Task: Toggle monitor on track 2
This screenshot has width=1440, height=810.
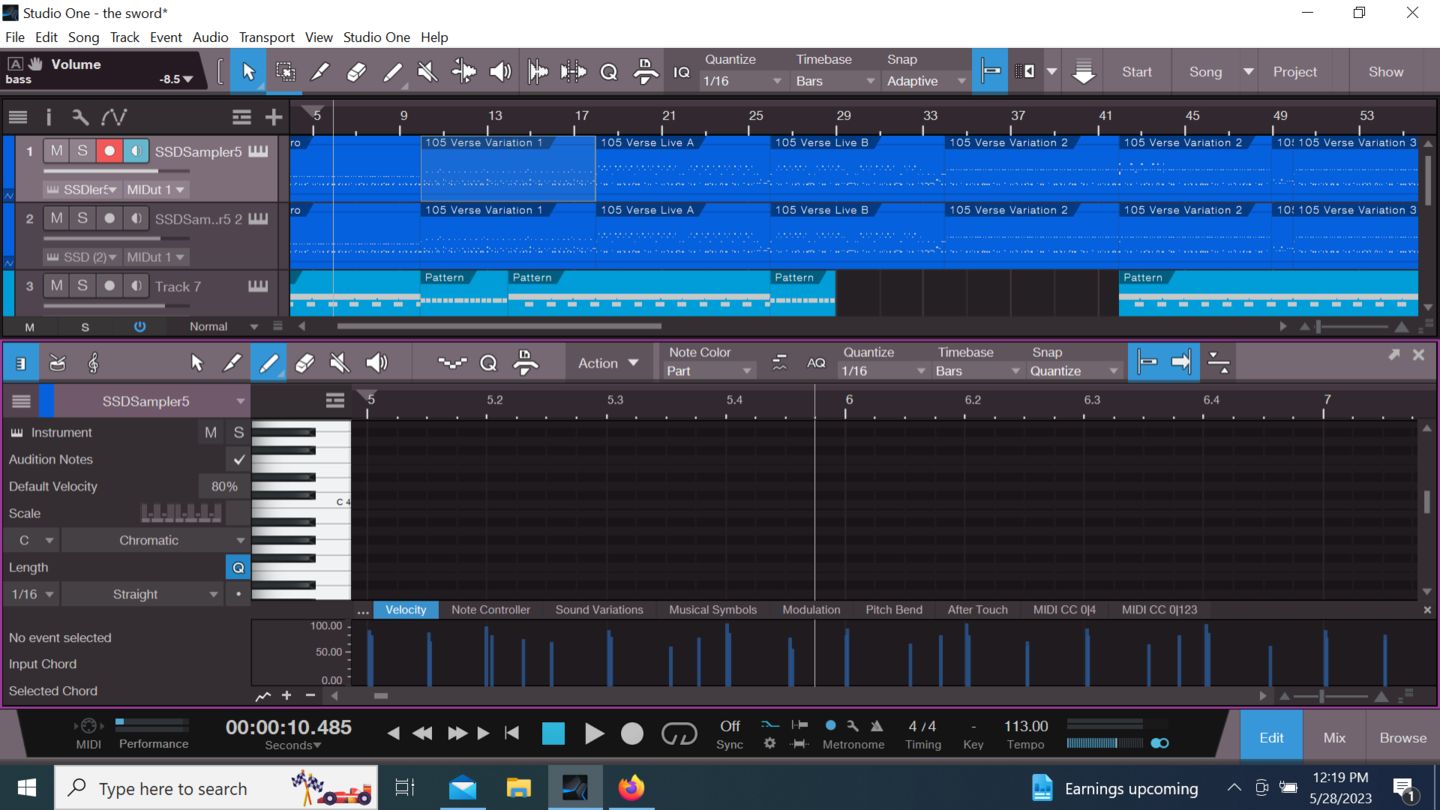Action: pyautogui.click(x=135, y=218)
